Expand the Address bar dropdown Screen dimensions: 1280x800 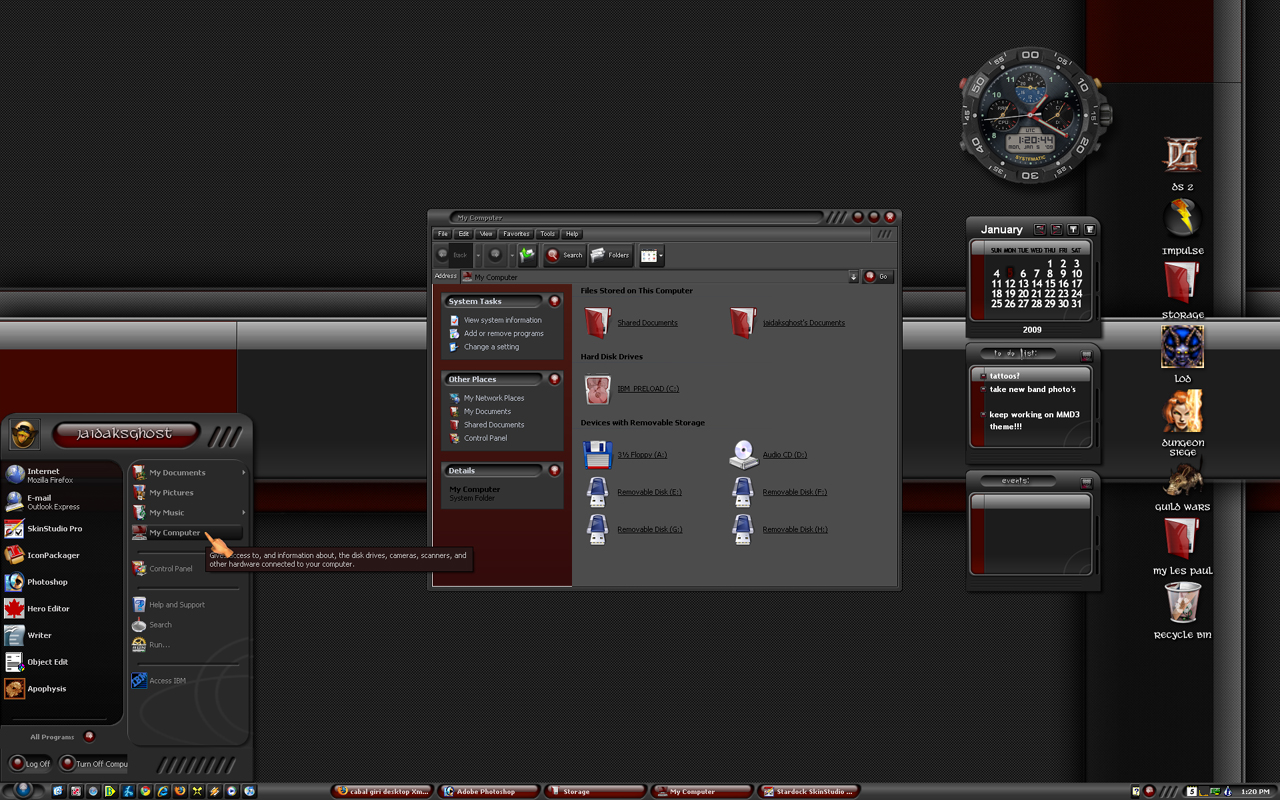(853, 277)
